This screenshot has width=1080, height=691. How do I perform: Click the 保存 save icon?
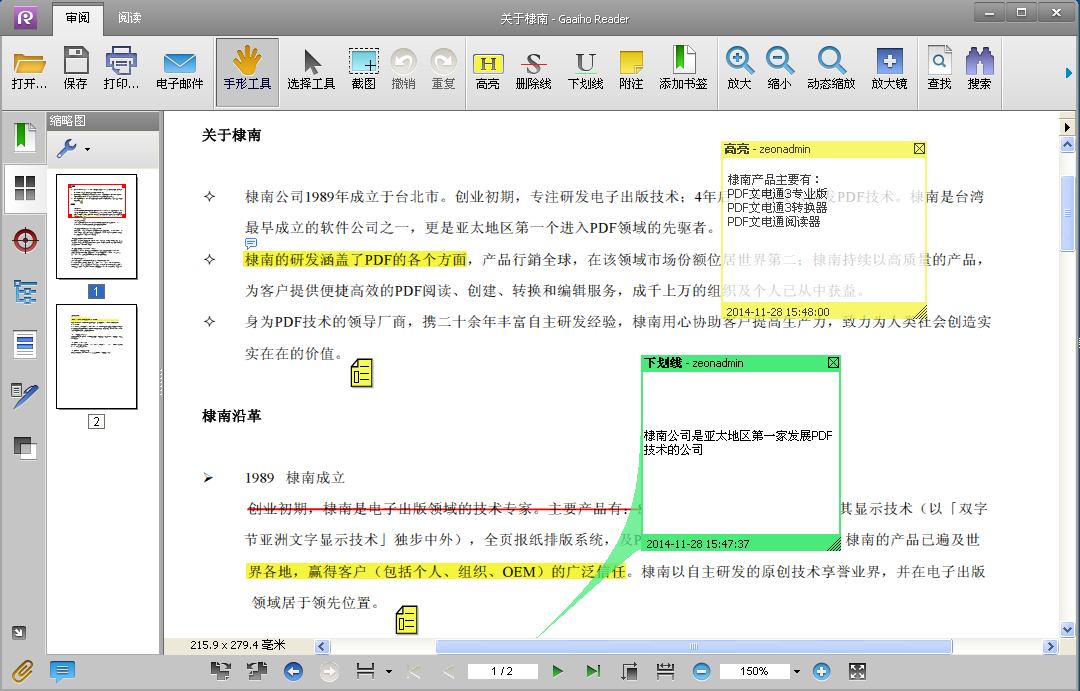coord(76,68)
